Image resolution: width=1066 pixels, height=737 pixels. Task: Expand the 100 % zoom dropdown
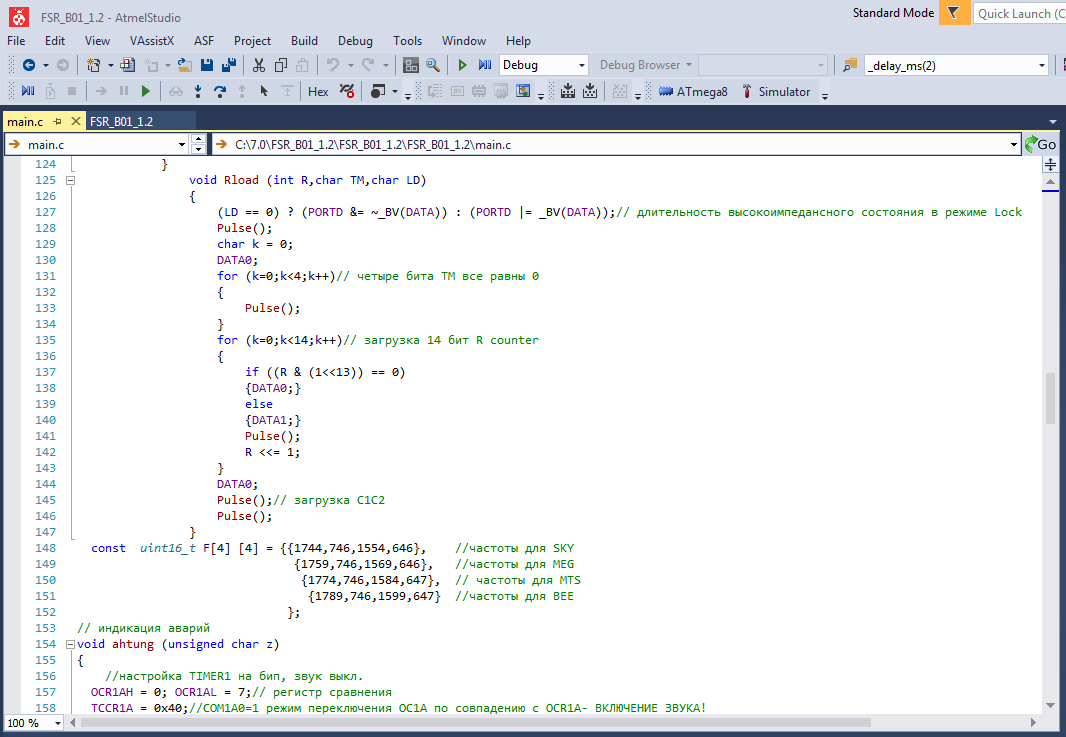point(57,722)
